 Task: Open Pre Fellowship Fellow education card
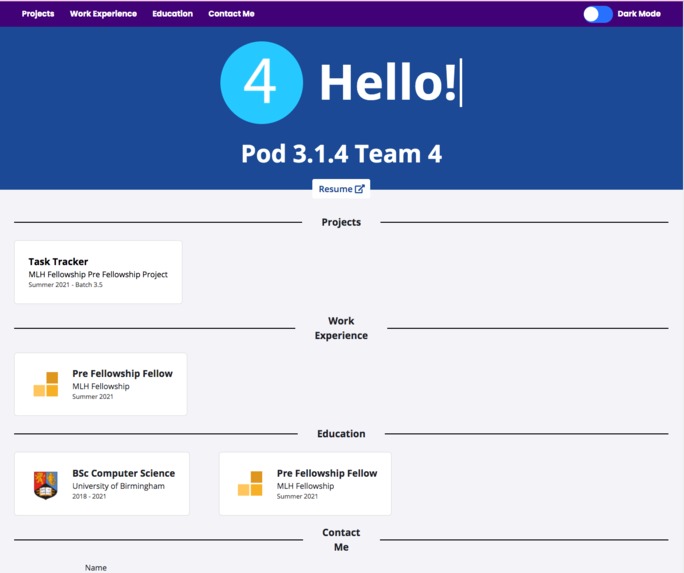pos(305,484)
